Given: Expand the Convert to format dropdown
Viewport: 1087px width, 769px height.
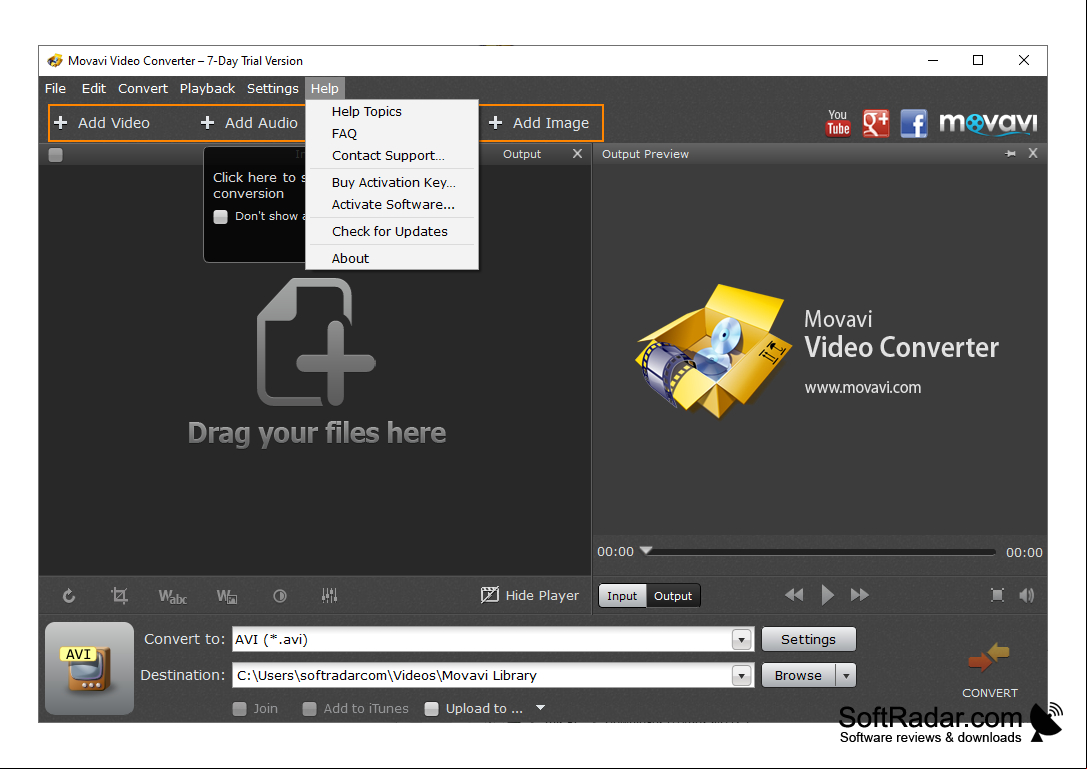Looking at the screenshot, I should (741, 639).
